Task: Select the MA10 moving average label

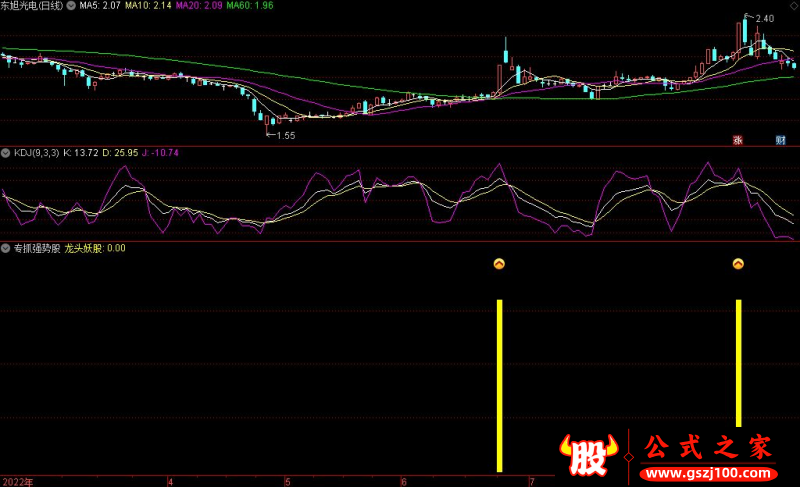Action: pyautogui.click(x=144, y=6)
